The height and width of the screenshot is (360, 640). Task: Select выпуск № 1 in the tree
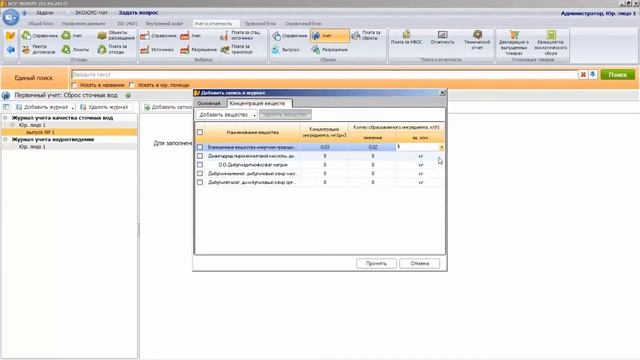pyautogui.click(x=40, y=132)
